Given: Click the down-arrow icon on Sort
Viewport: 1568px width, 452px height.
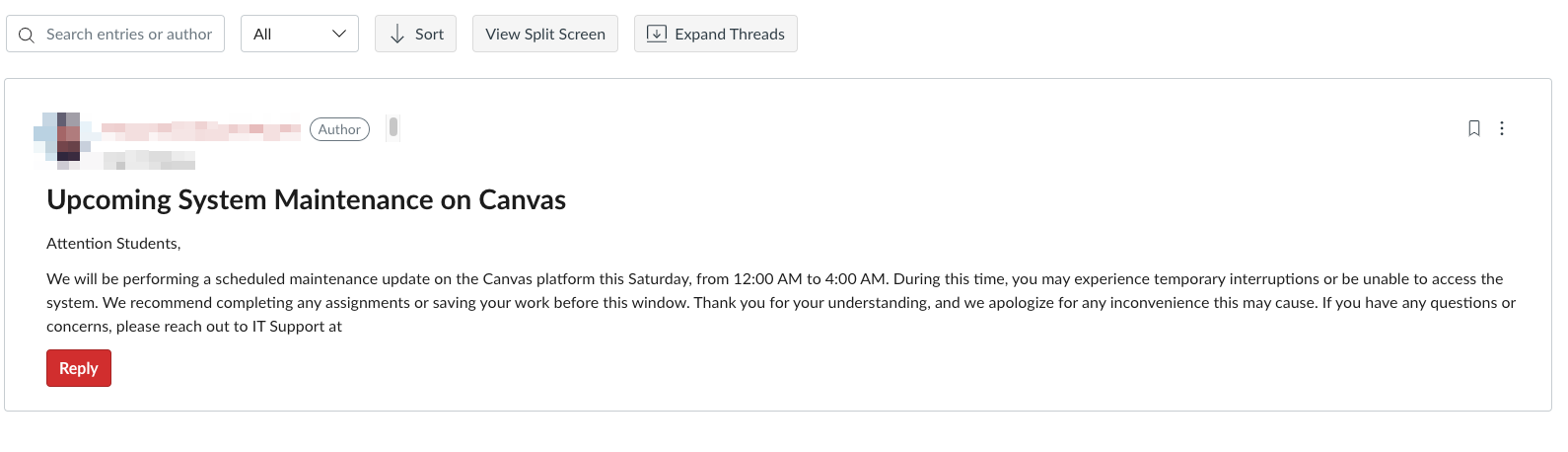Looking at the screenshot, I should [x=397, y=35].
